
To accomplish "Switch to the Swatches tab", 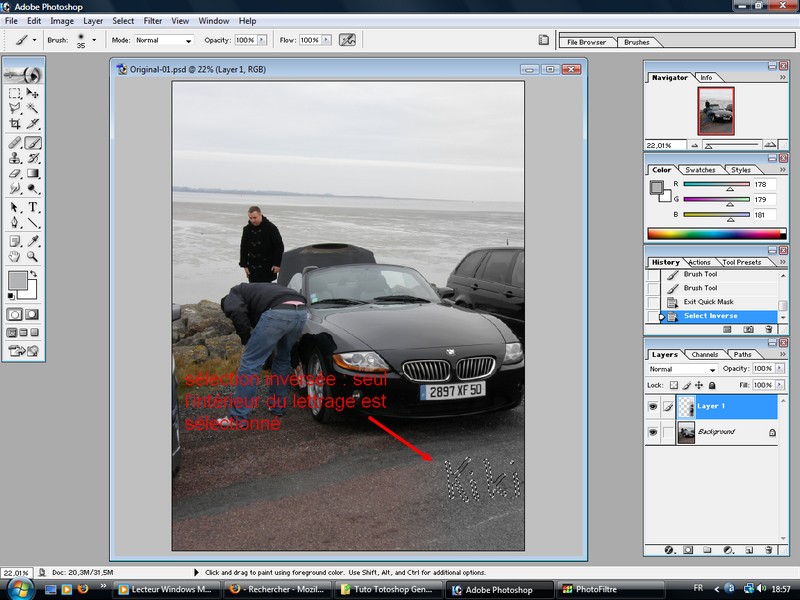I will tap(700, 170).
